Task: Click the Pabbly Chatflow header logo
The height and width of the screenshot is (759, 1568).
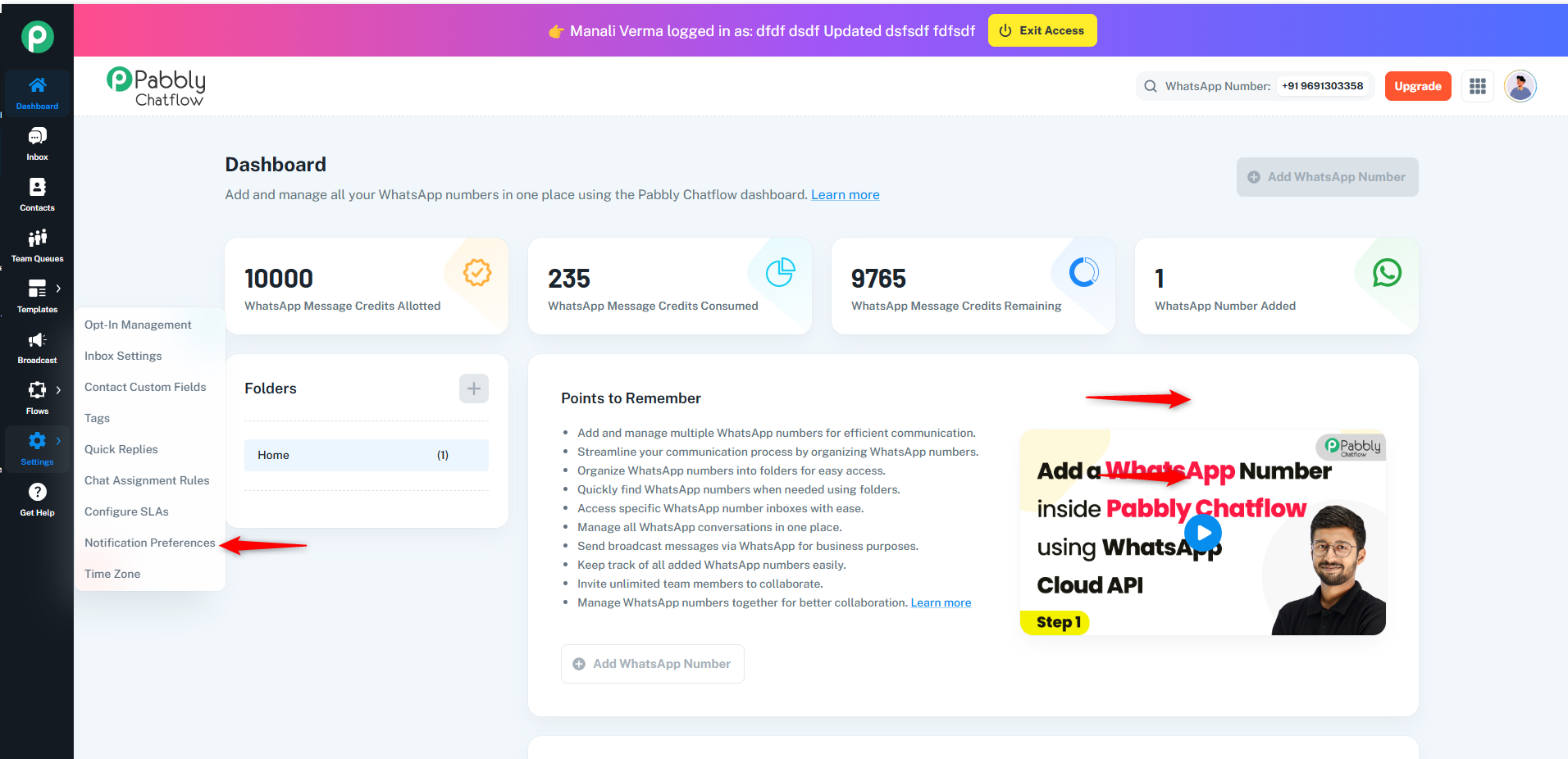Action: [x=156, y=87]
